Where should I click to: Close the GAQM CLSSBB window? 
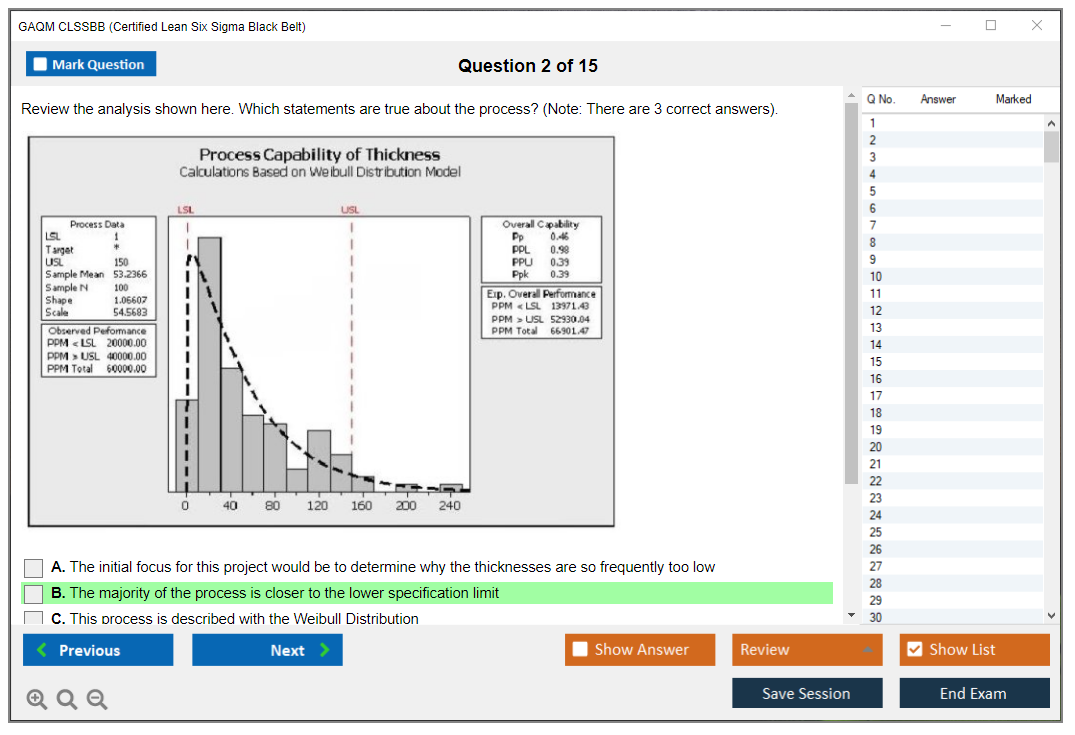(1037, 26)
